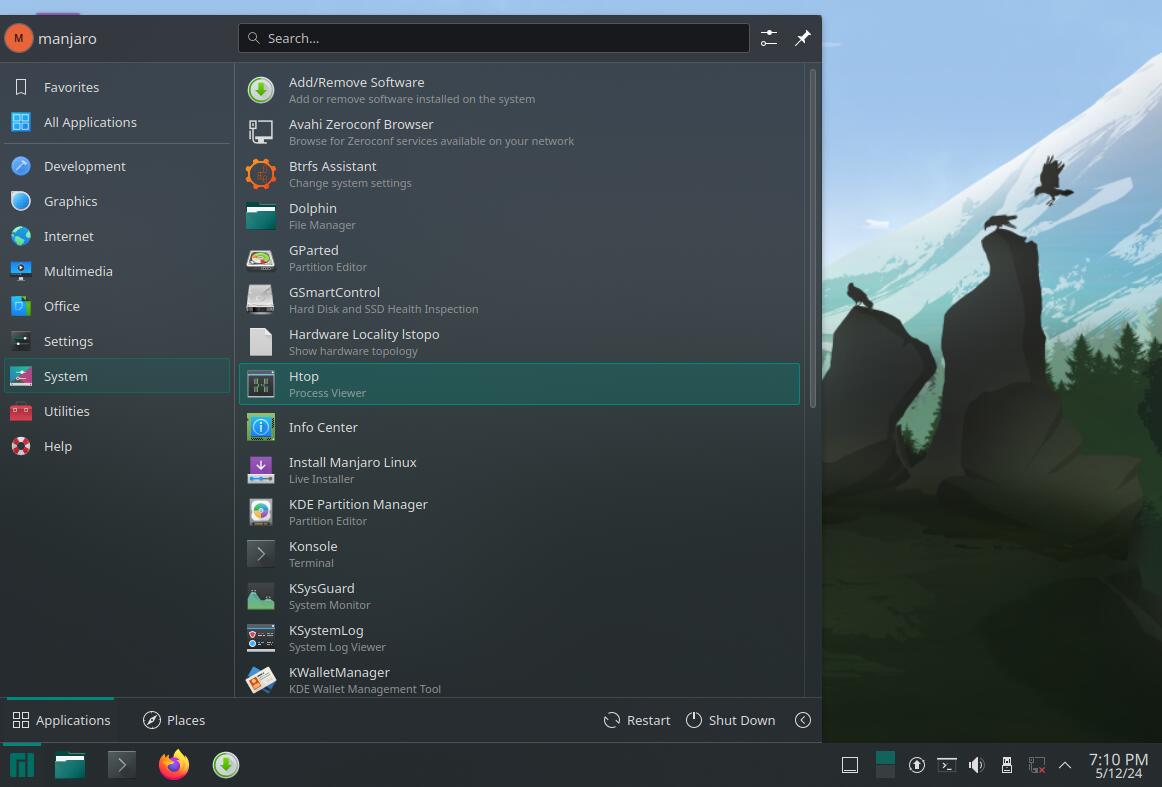Image resolution: width=1162 pixels, height=787 pixels.
Task: Launch GSmartControl disk health tool
Action: tap(519, 300)
